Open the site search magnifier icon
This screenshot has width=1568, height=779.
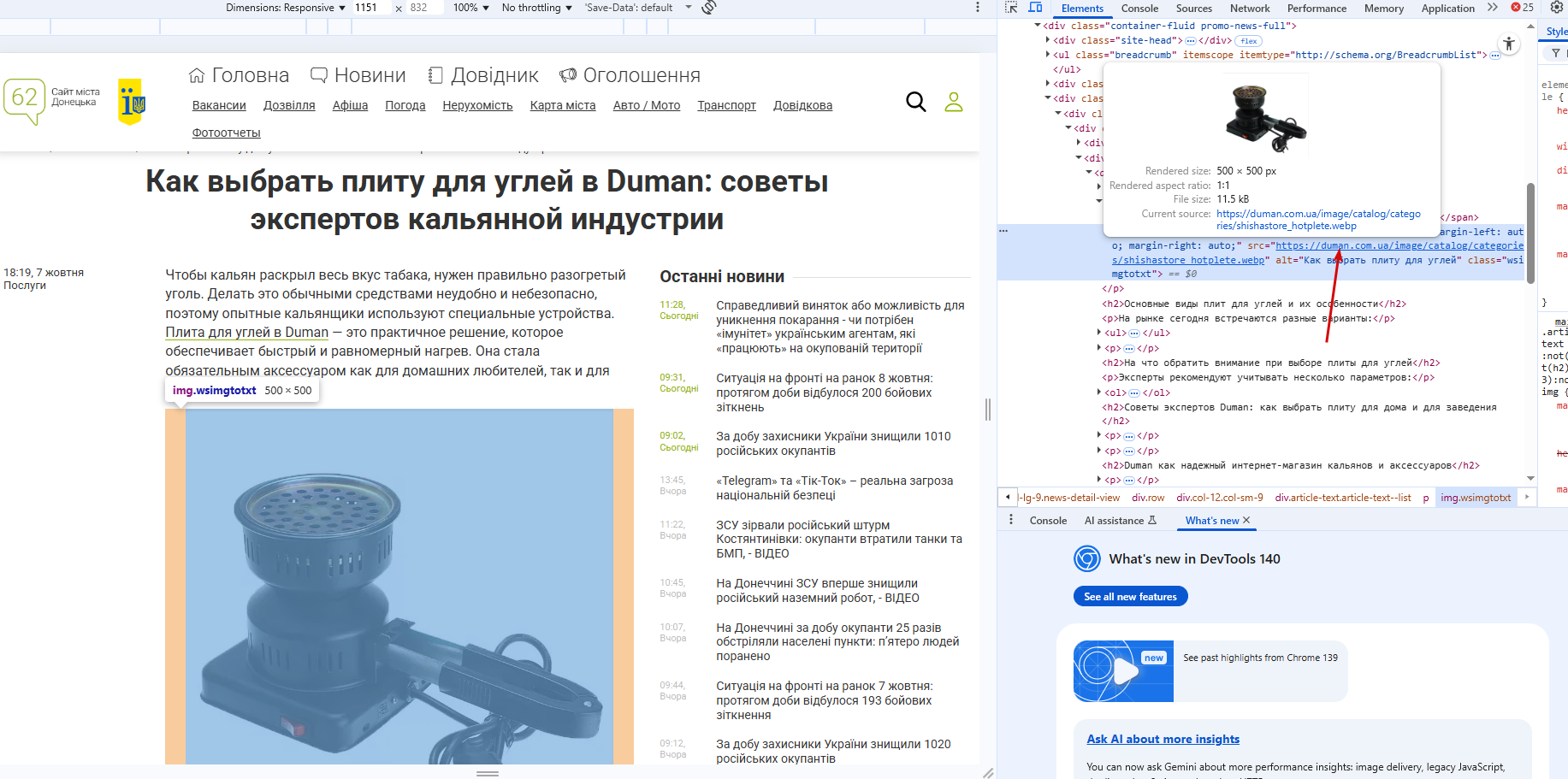[916, 103]
